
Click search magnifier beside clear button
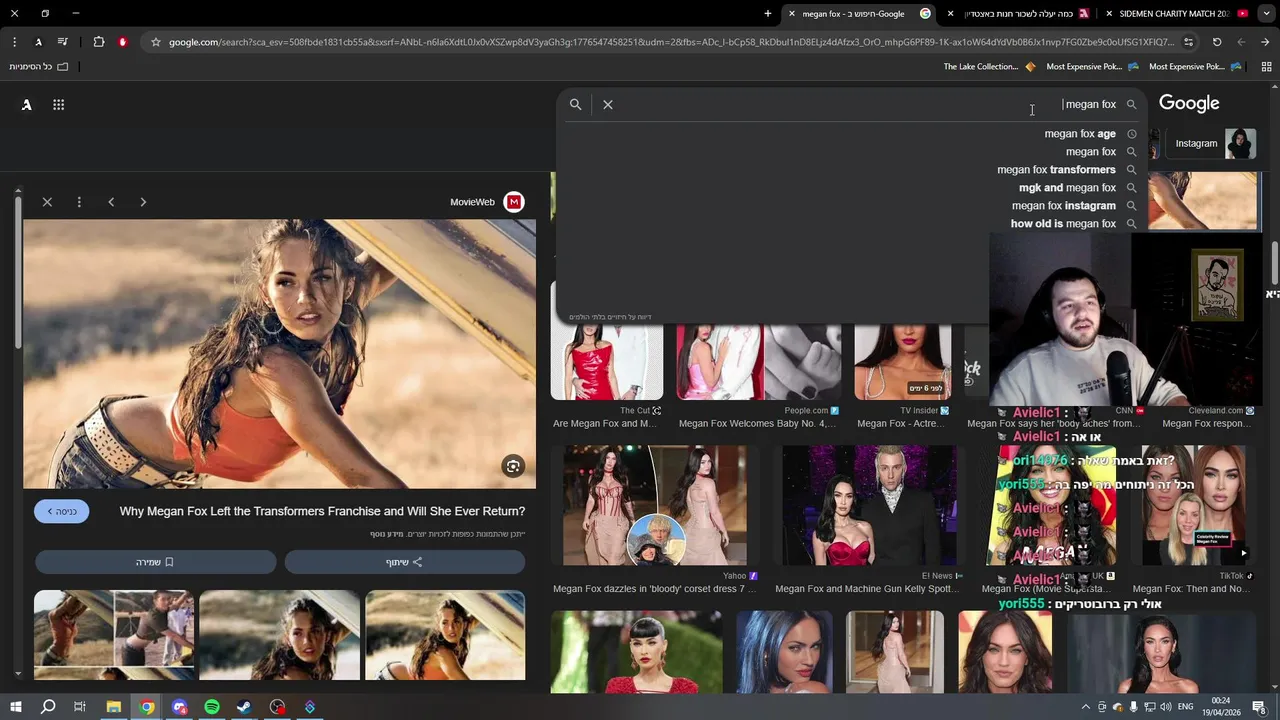pos(576,104)
